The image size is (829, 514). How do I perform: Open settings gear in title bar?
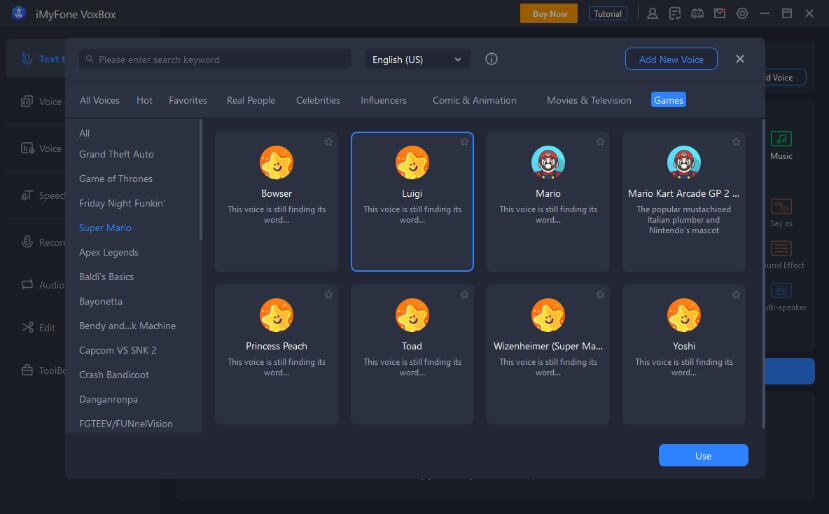click(x=742, y=14)
